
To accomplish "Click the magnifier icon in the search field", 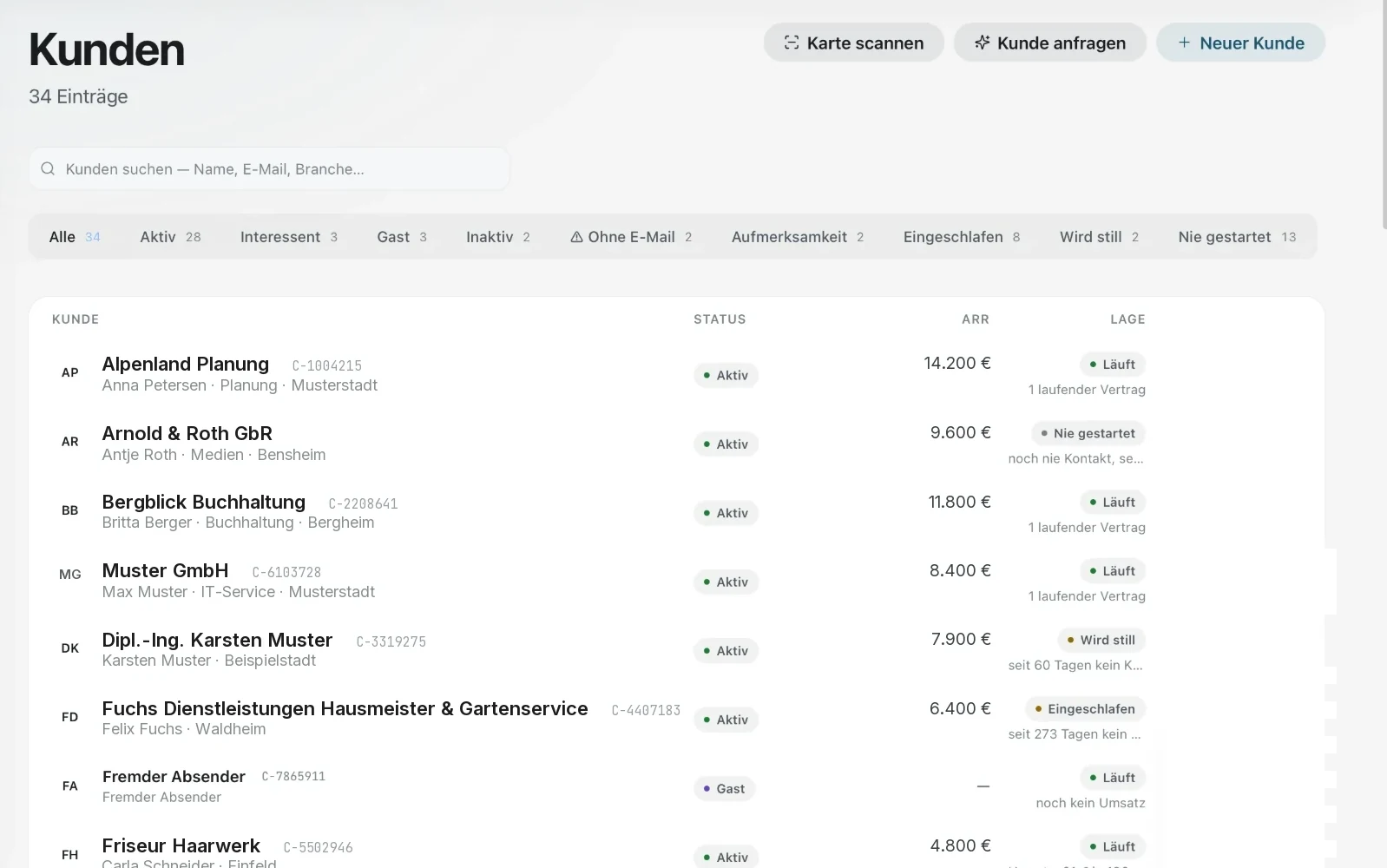I will point(48,168).
